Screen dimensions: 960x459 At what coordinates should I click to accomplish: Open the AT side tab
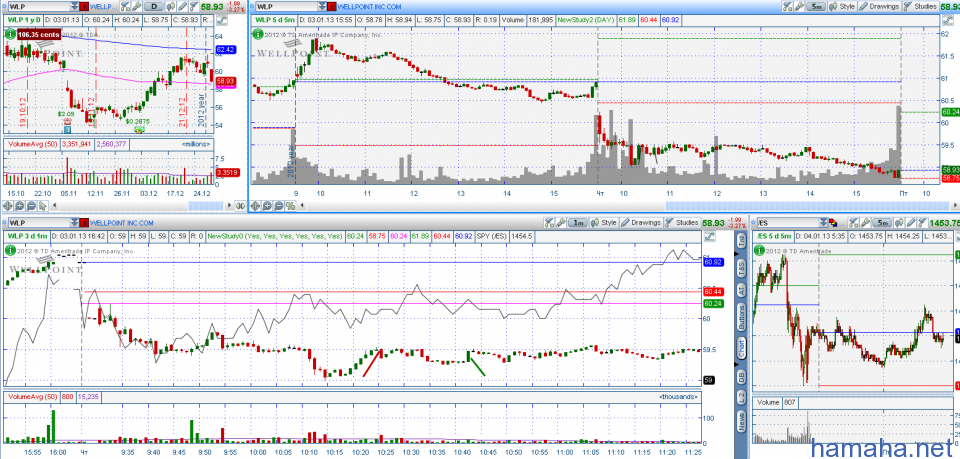coord(741,290)
